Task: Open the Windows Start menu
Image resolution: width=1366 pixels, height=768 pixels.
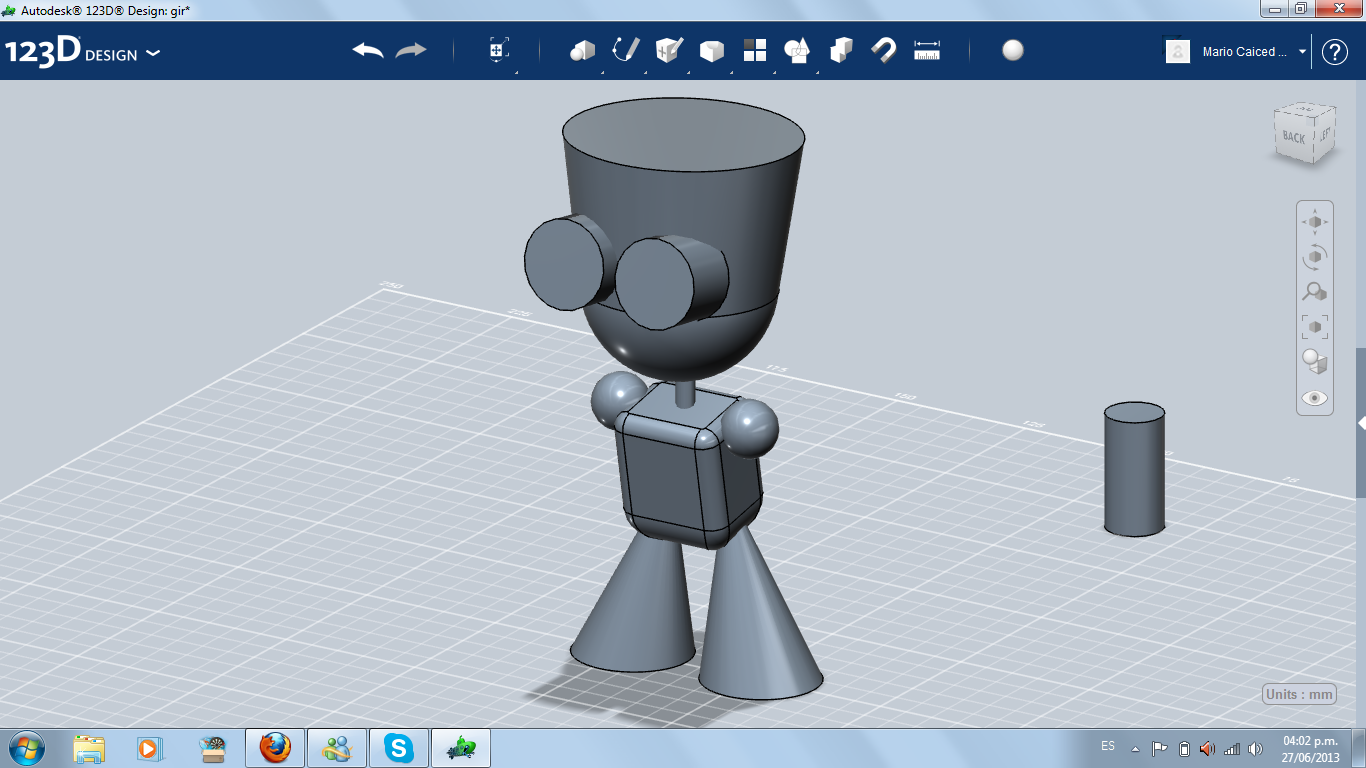Action: 26,748
